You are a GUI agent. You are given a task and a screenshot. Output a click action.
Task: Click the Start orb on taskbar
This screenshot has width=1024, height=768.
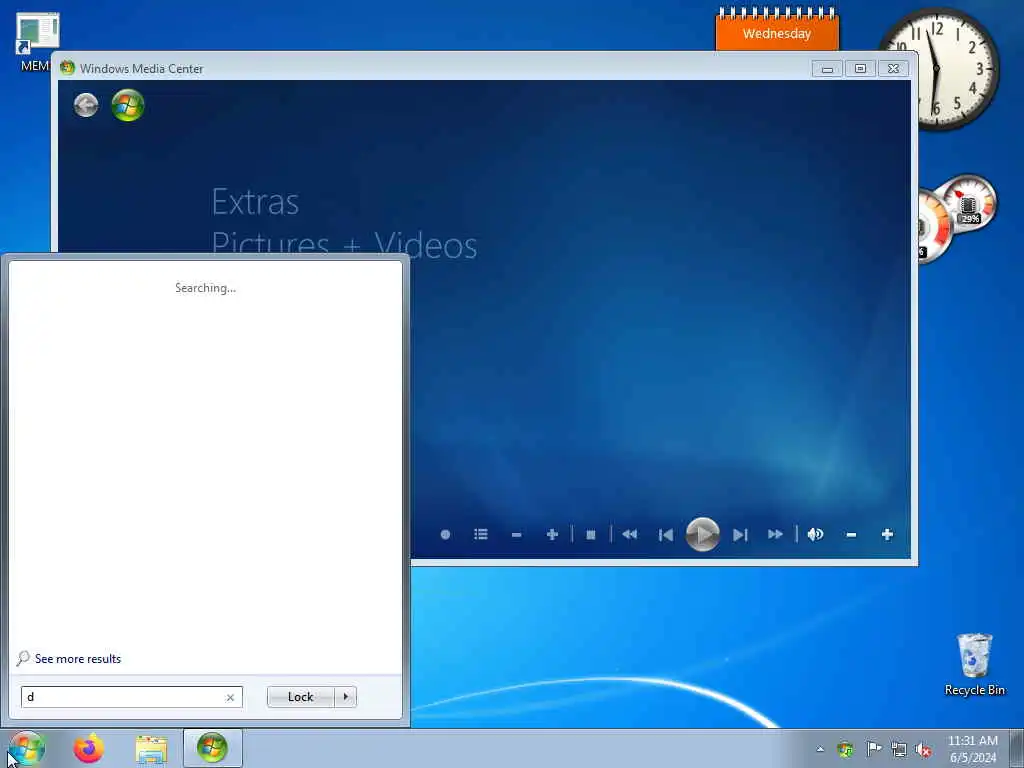coord(27,748)
